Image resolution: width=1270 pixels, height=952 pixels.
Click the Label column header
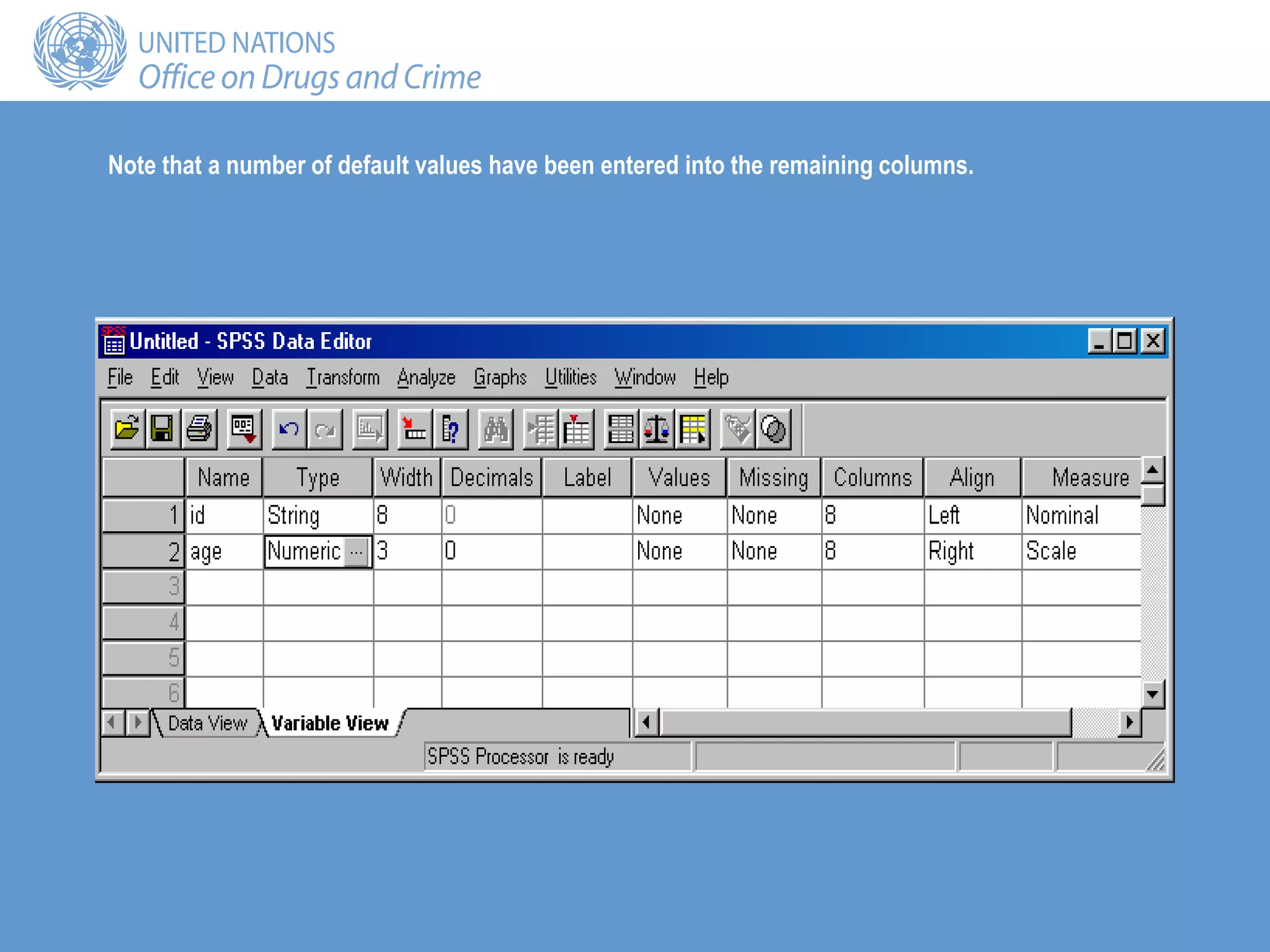click(587, 478)
